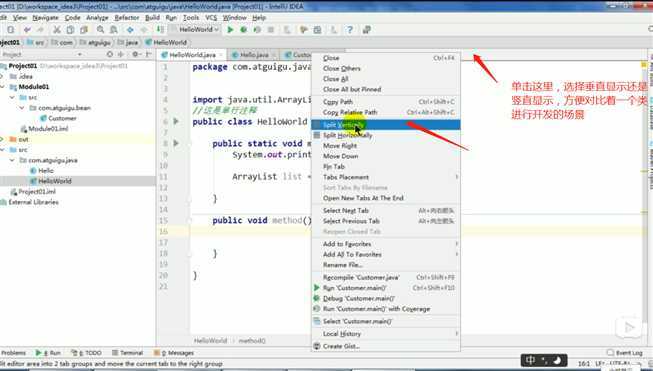Click the Cut scissors icon in toolbar
This screenshot has width=653, height=371.
(x=57, y=30)
